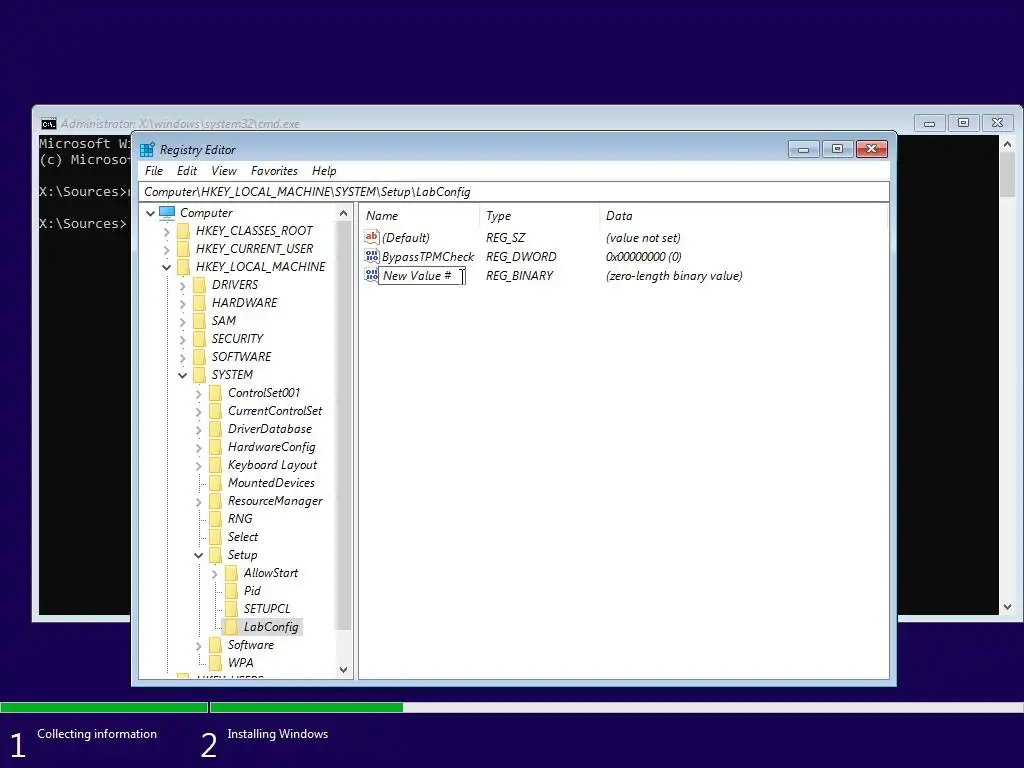Collapse the SYSTEM key chevron
Image resolution: width=1024 pixels, height=768 pixels.
tap(183, 376)
